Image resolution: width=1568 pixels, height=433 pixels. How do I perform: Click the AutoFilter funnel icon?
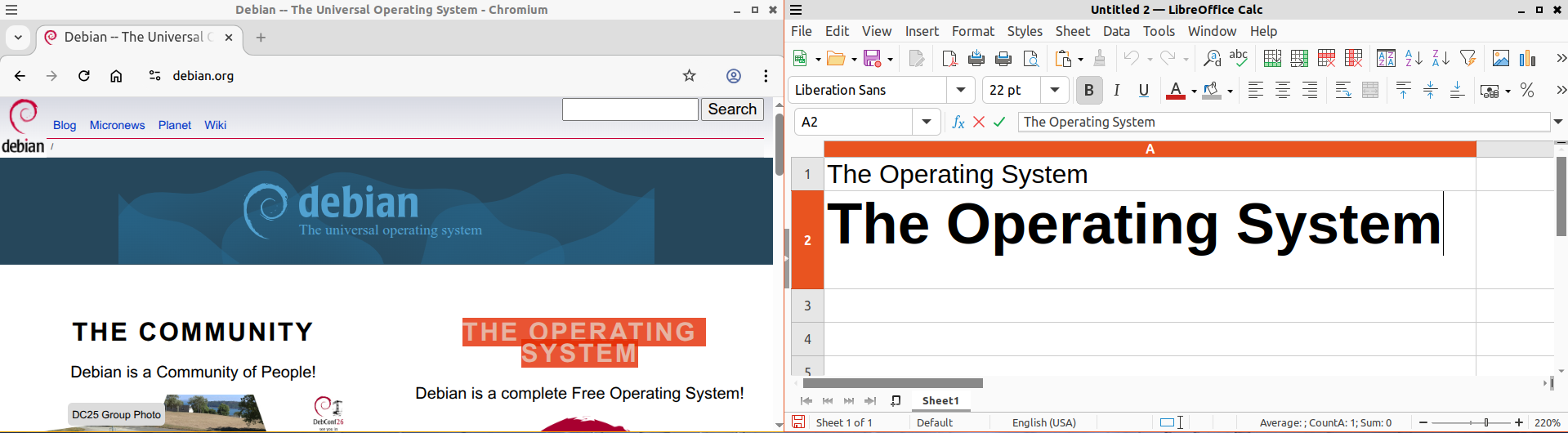[1468, 59]
